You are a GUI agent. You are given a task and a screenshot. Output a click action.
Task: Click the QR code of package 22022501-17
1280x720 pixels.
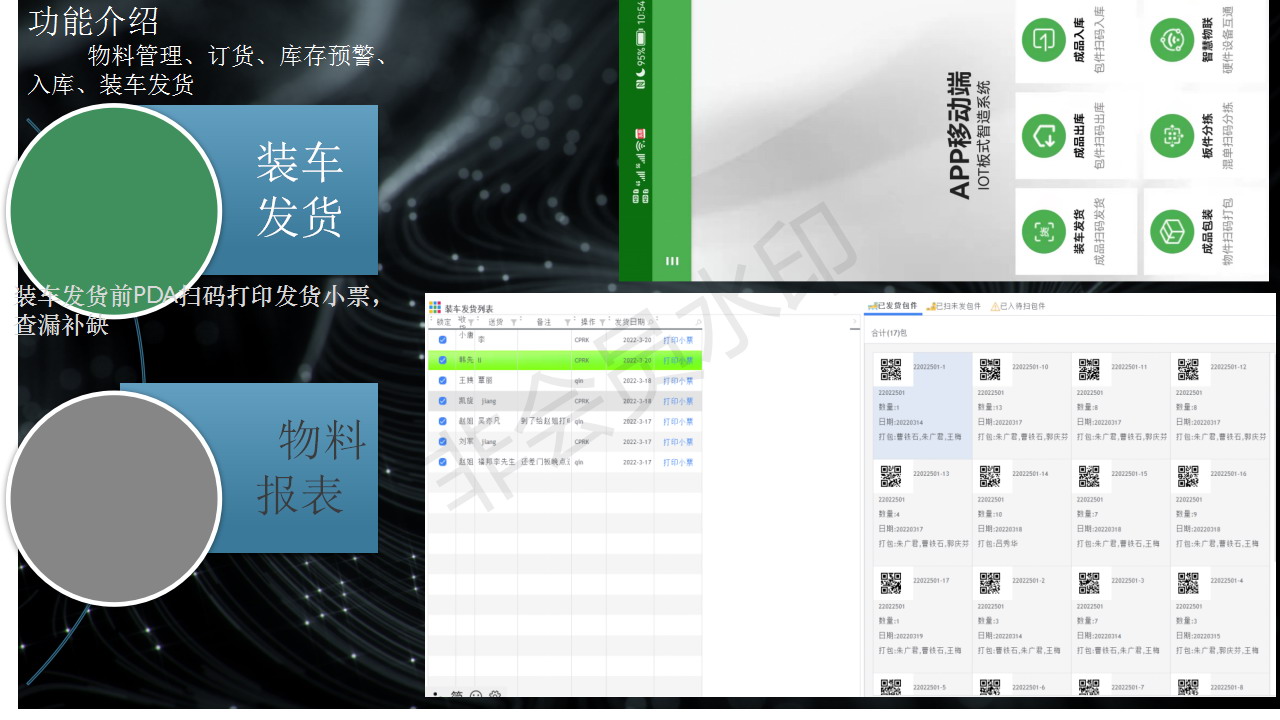coord(890,583)
